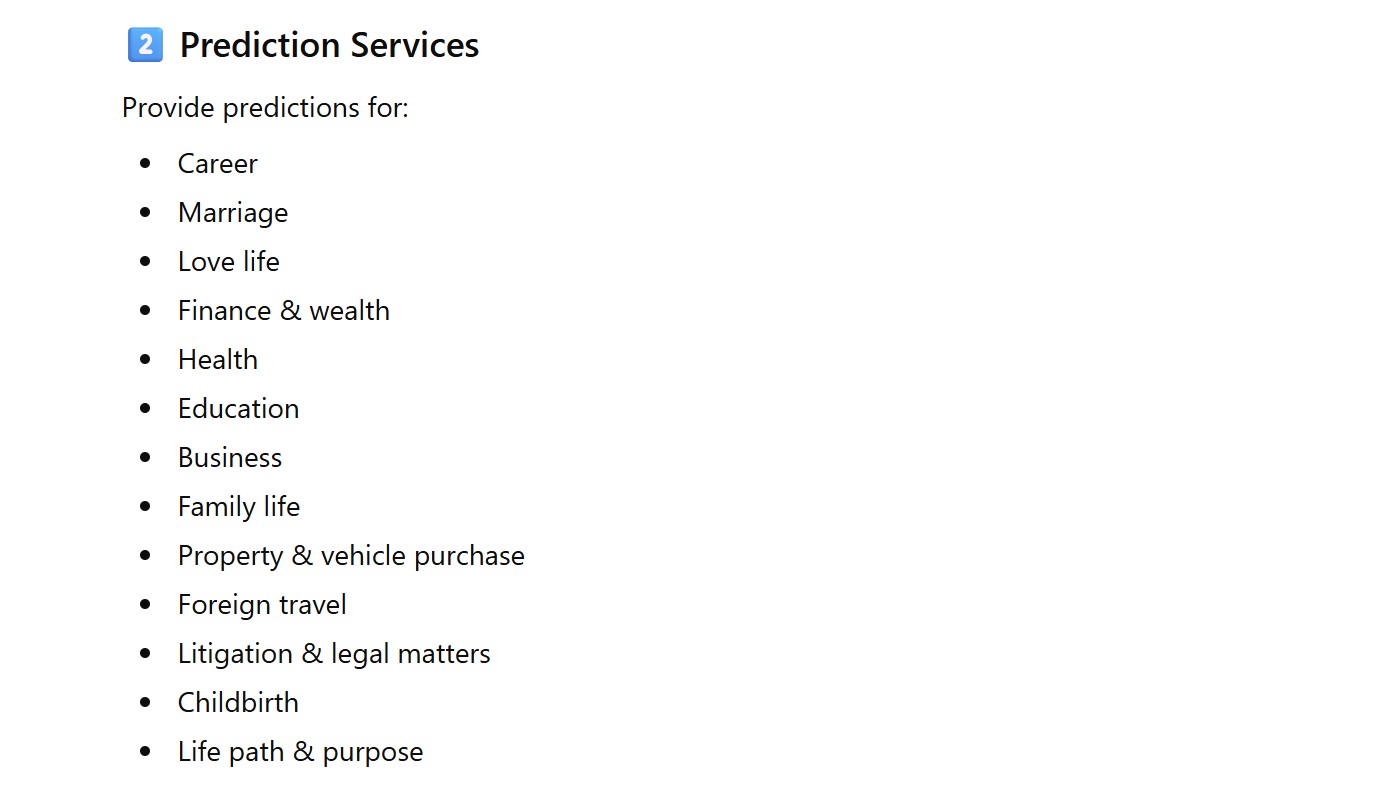Click Litigation & legal matters item
1378x808 pixels.
tap(334, 654)
